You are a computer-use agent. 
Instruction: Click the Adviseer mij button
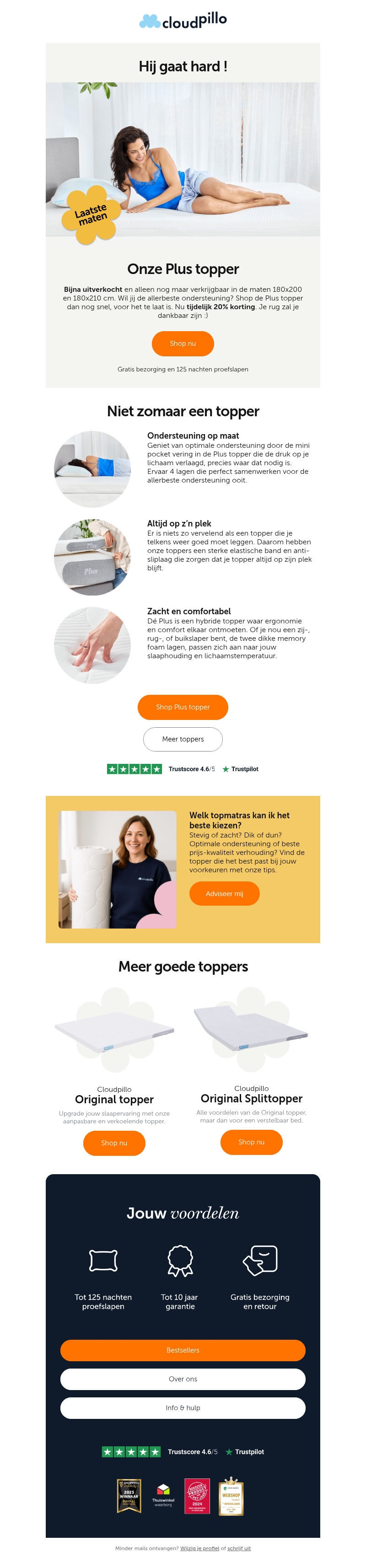[x=224, y=894]
